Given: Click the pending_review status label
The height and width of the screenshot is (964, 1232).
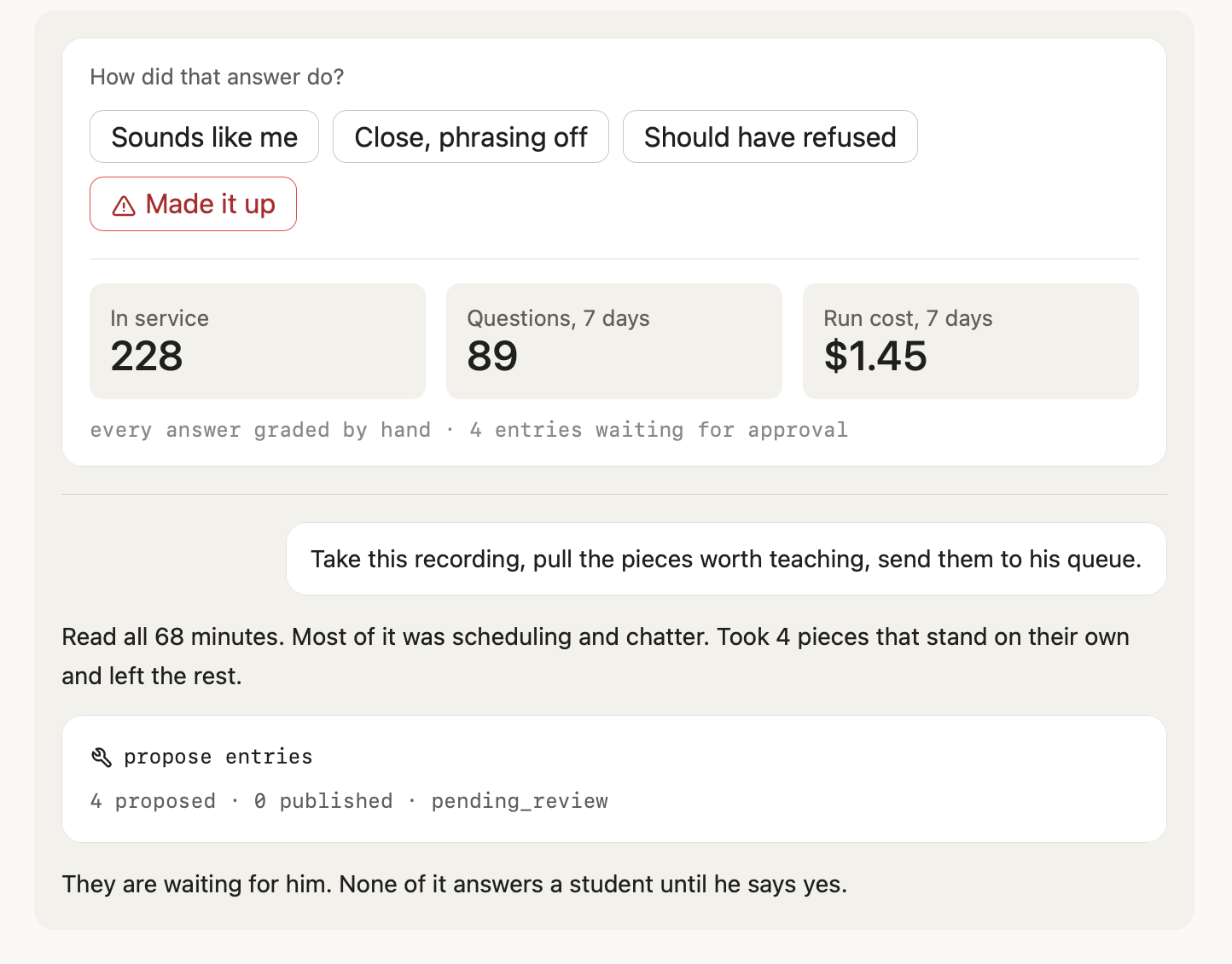Looking at the screenshot, I should (x=520, y=801).
